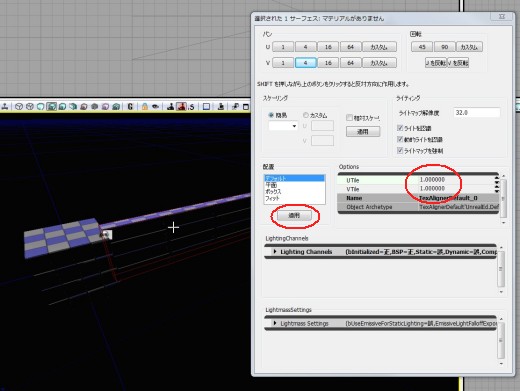Click the black joystick camera icon
Screen dimensions: 520x391
click(x=170, y=107)
